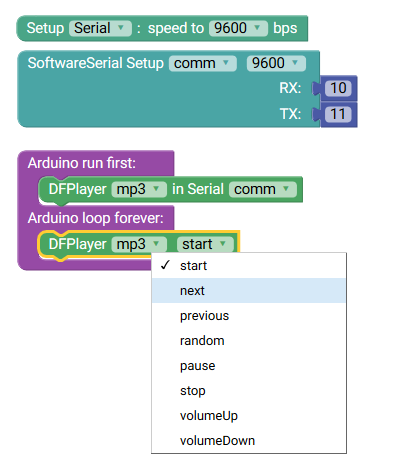Select 'volumeUp' in the dropdown
The image size is (394, 467).
[249, 415]
